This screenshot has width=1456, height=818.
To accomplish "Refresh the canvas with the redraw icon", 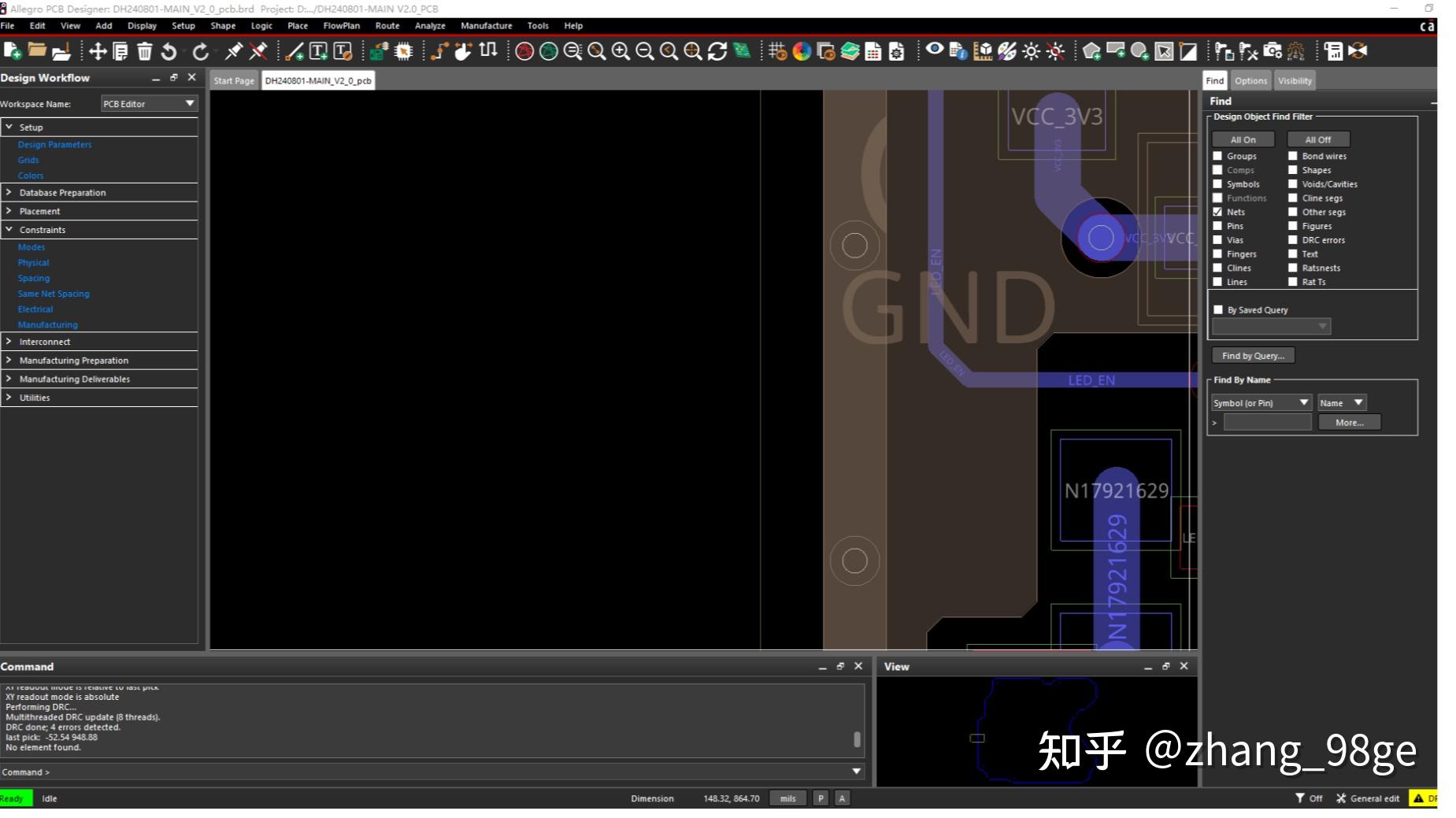I will 717,51.
